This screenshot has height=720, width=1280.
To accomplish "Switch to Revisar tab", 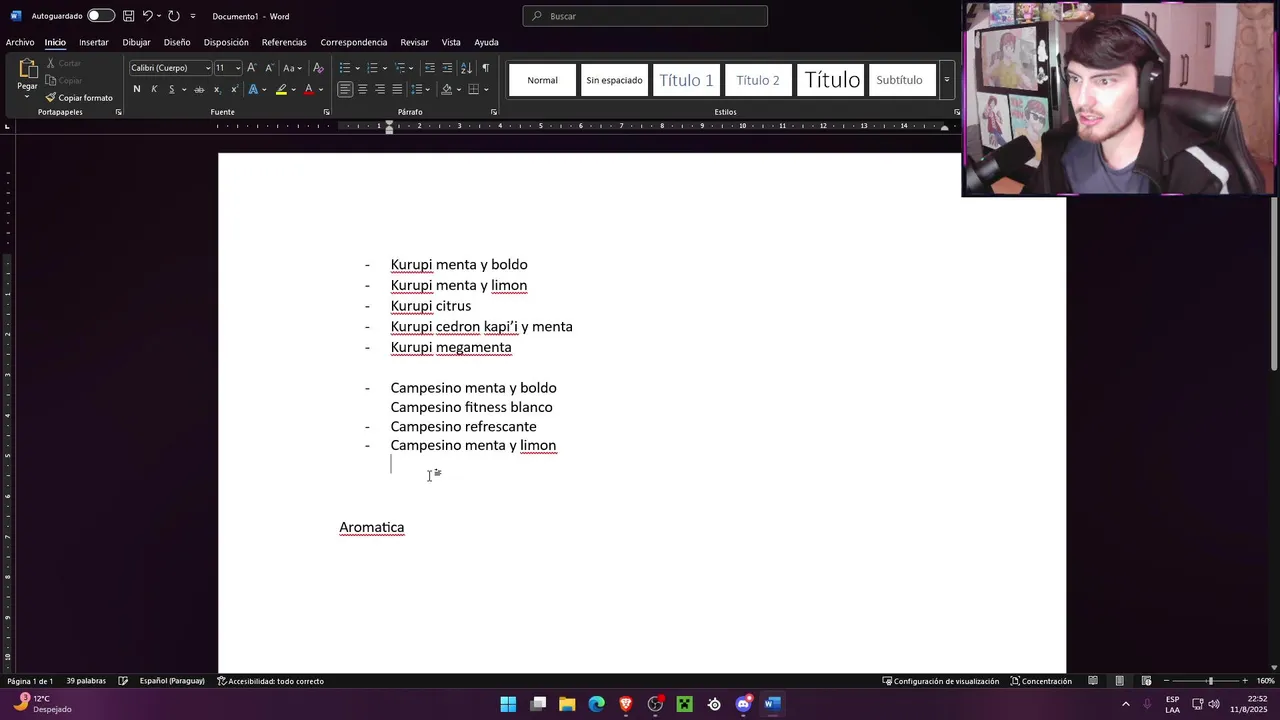I will point(414,42).
